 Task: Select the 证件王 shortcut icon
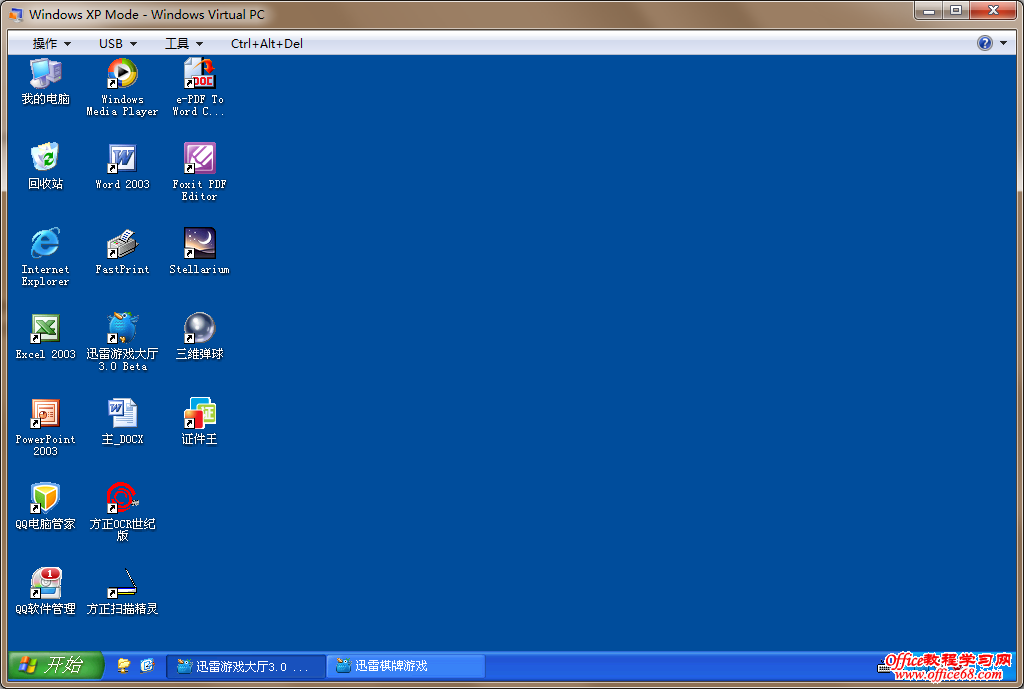click(199, 421)
